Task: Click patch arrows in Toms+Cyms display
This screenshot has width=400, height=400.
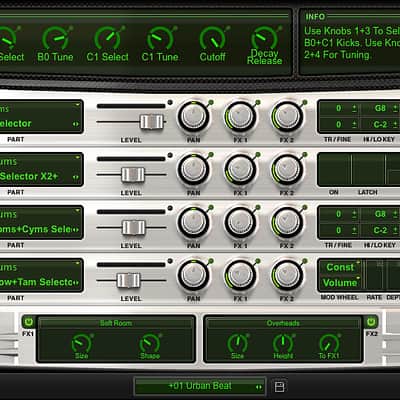Action: [x=76, y=230]
